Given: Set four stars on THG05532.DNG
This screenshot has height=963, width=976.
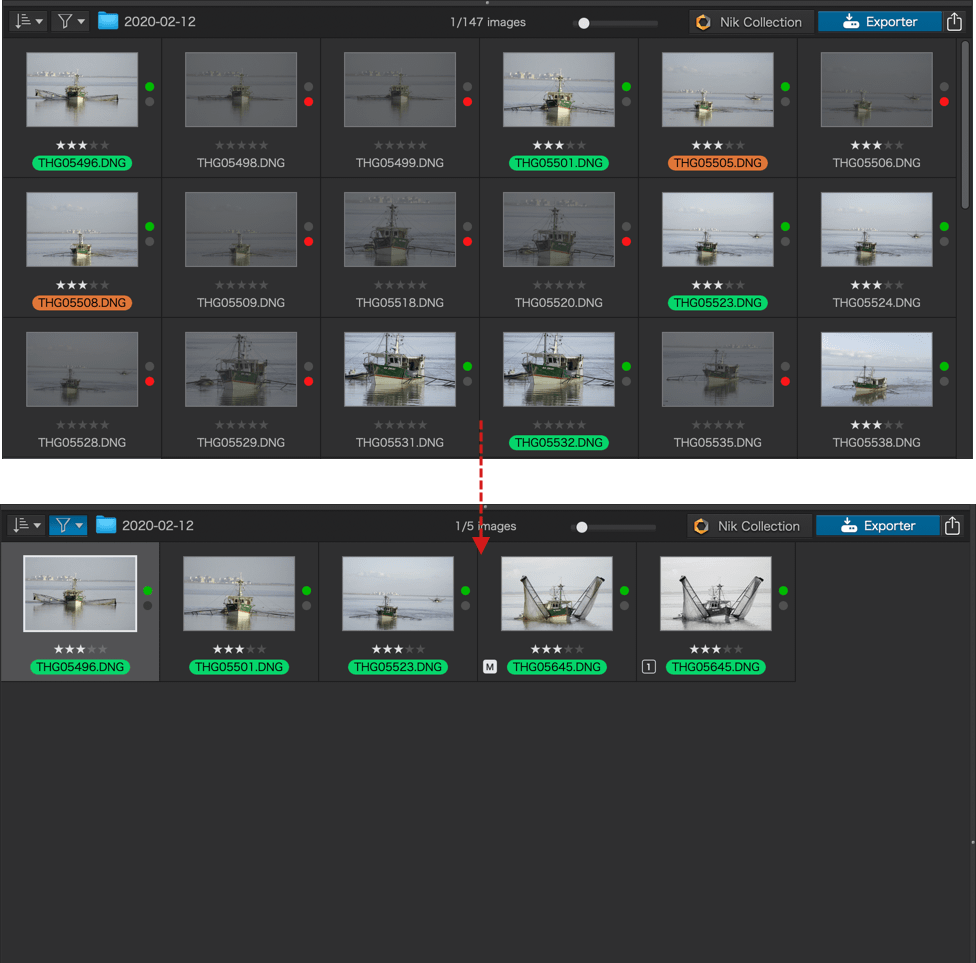Looking at the screenshot, I should (570, 425).
